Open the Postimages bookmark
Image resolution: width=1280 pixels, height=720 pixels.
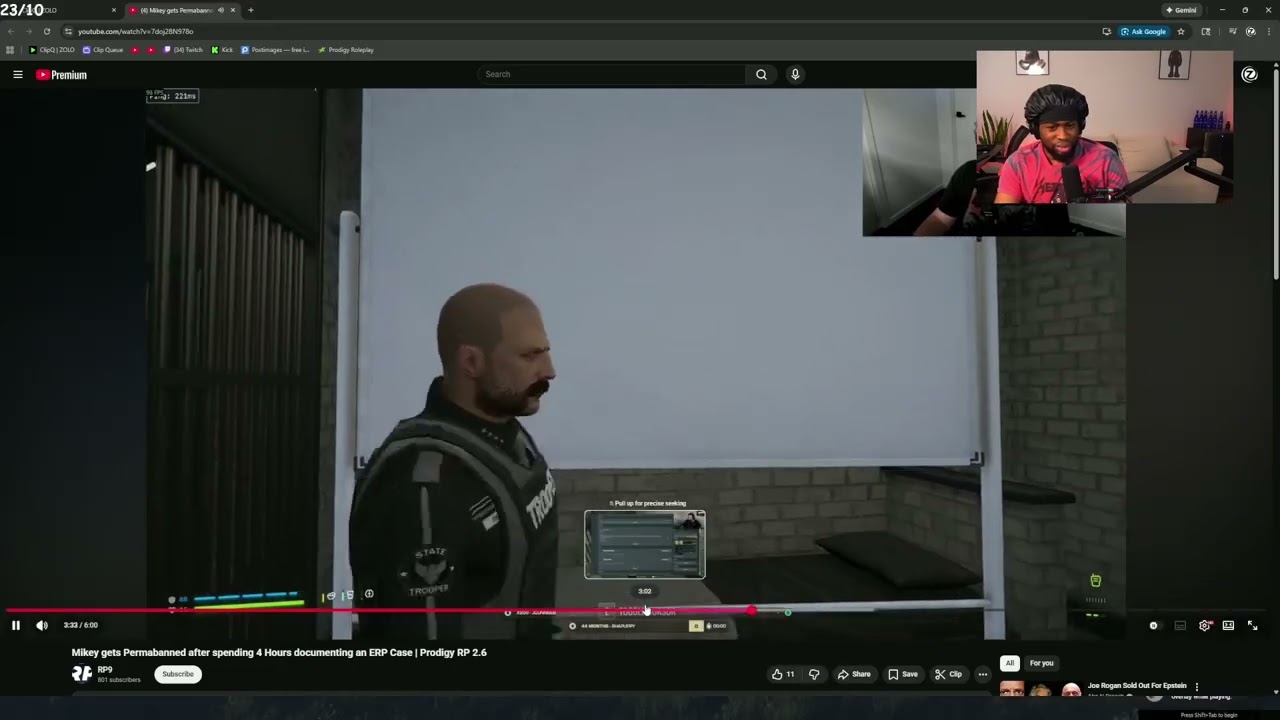[275, 50]
